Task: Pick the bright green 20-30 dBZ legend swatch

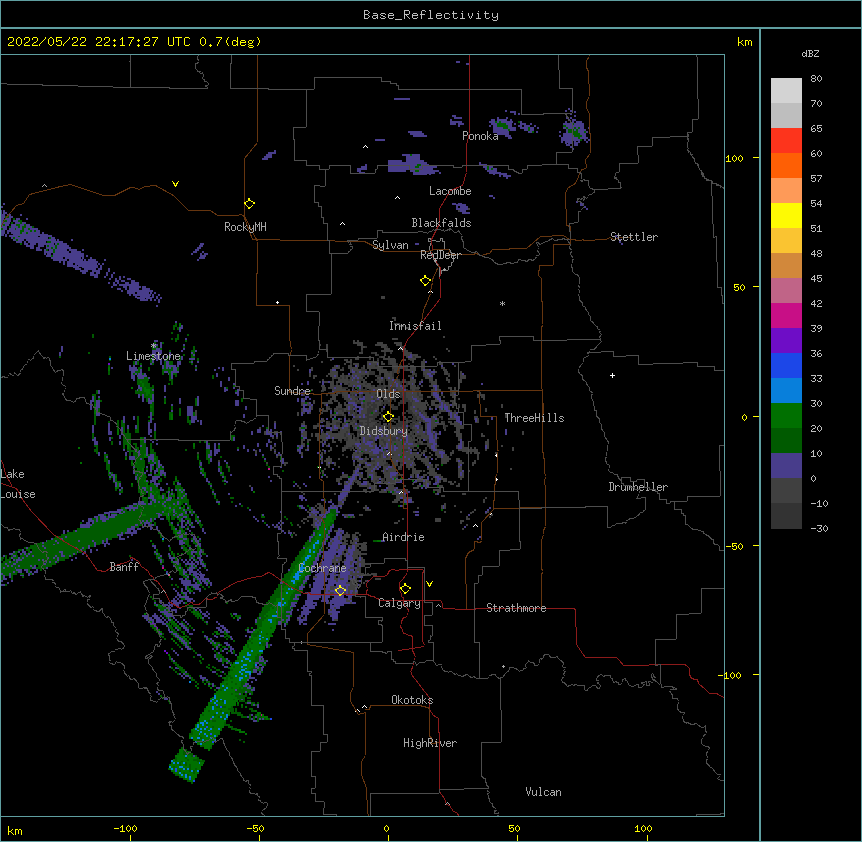Action: click(786, 416)
